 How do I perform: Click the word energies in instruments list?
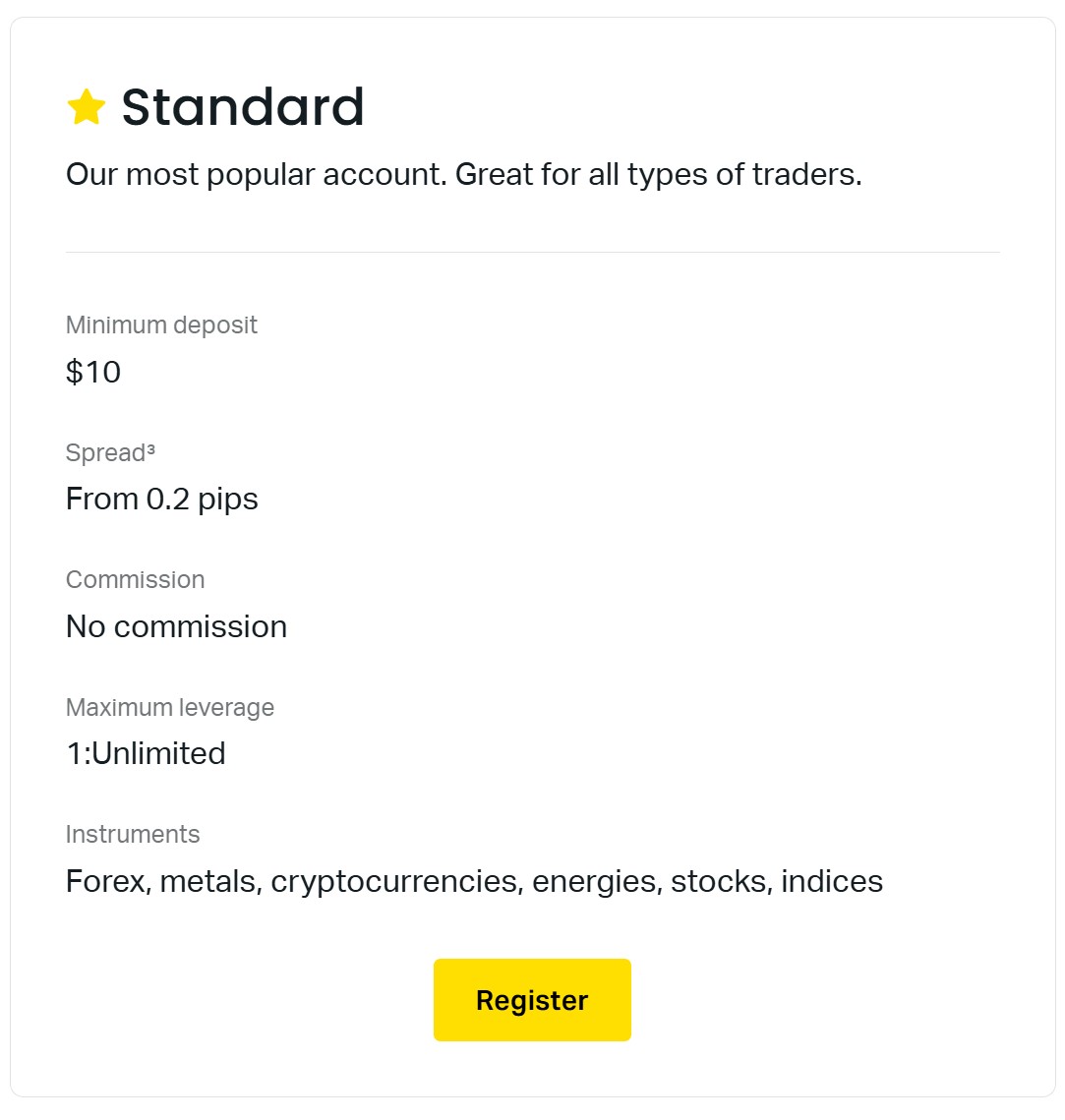point(596,881)
